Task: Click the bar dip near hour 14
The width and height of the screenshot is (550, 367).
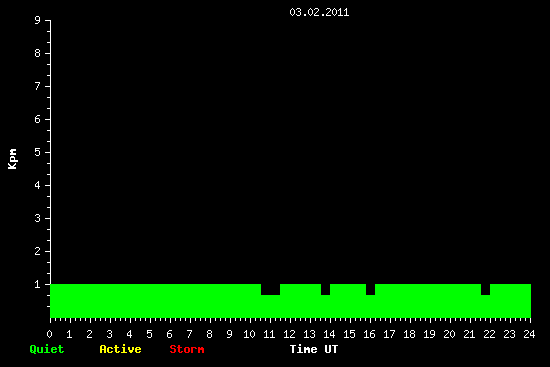Action: [326, 289]
